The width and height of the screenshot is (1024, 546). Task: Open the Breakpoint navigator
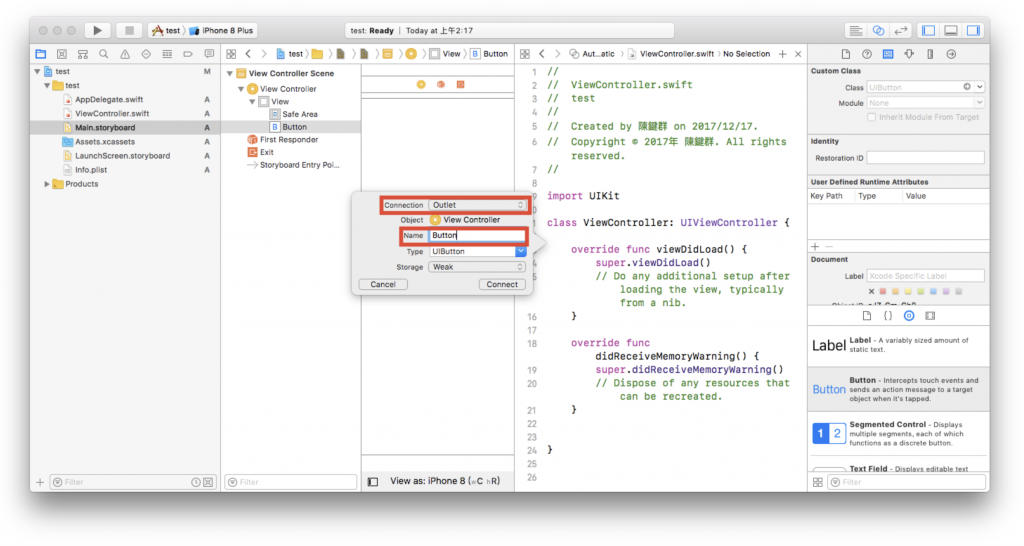point(187,54)
